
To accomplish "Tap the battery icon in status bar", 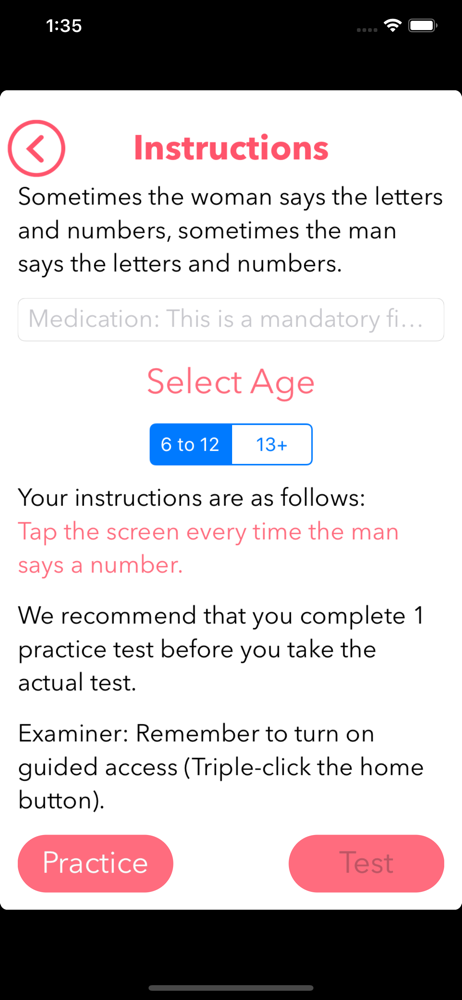I will pyautogui.click(x=422, y=26).
